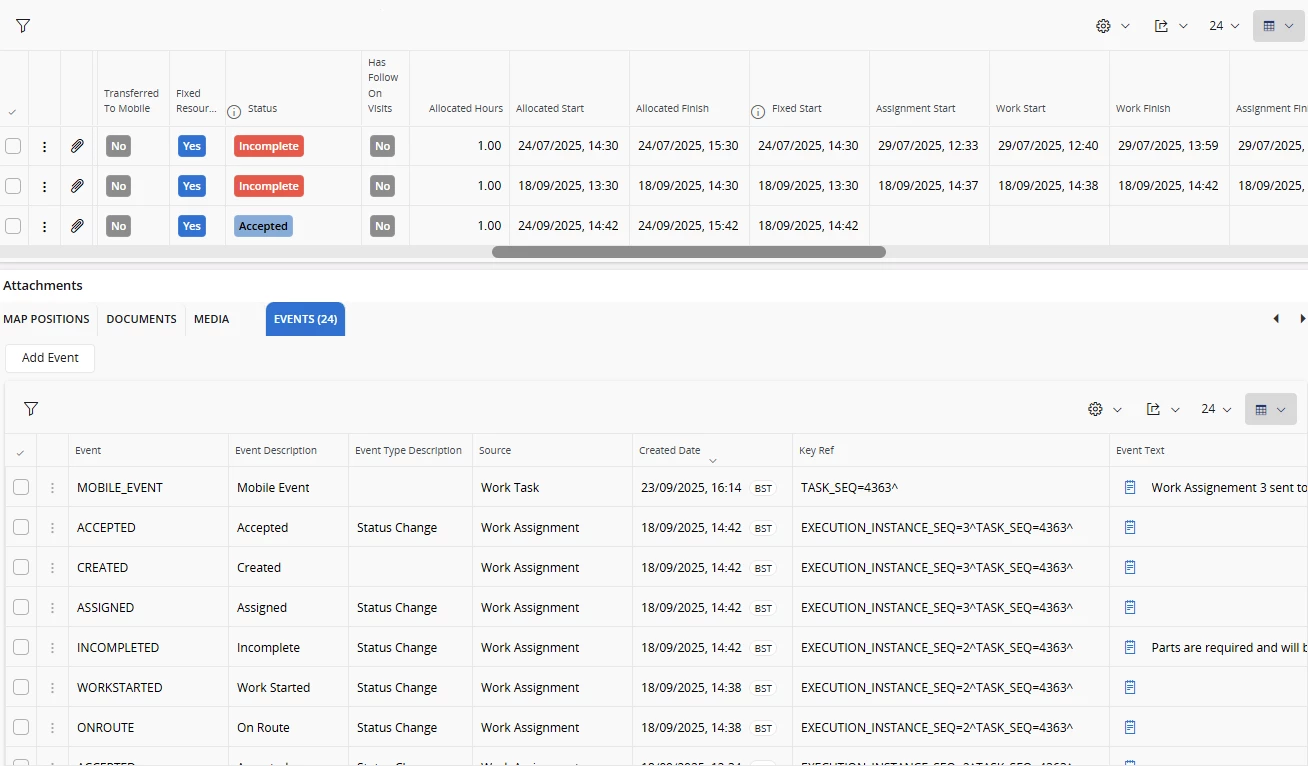Expand the top settings gear dropdown
Screen dimensions: 1308x766
1112,26
